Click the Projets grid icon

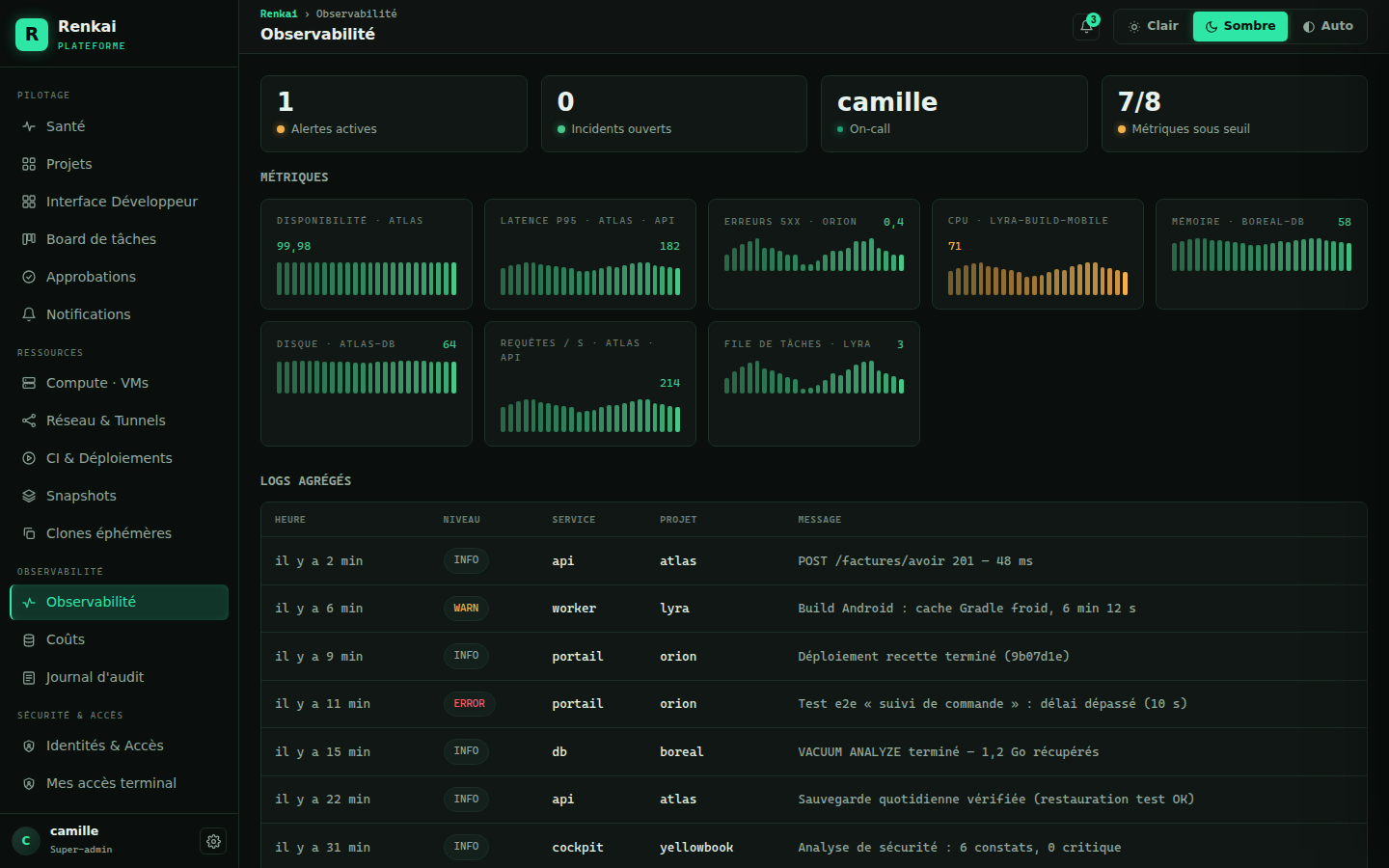click(29, 164)
